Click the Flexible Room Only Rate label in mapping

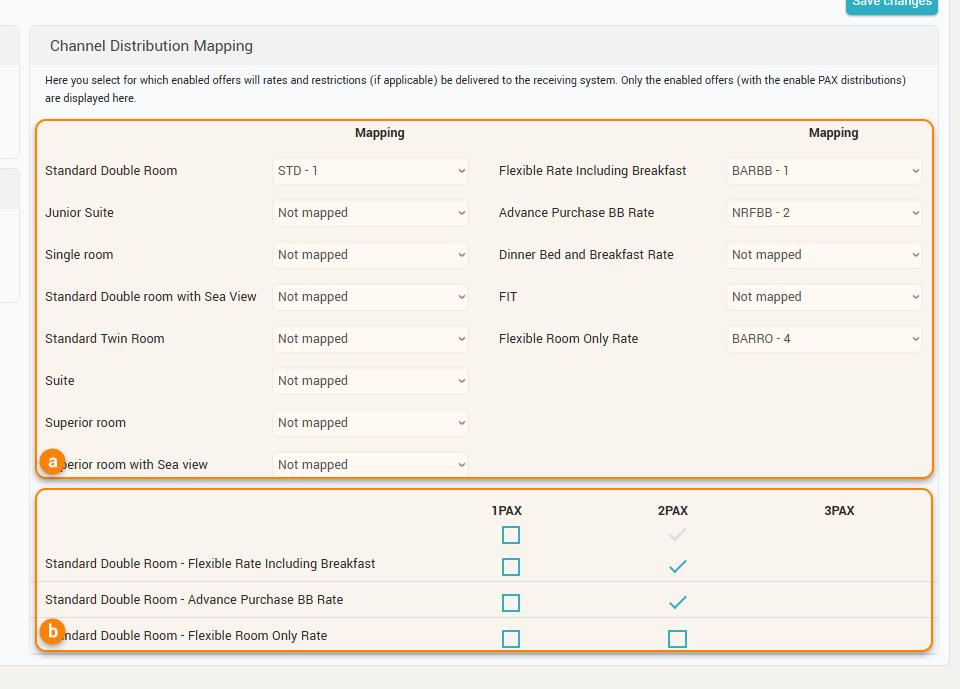[x=568, y=339]
